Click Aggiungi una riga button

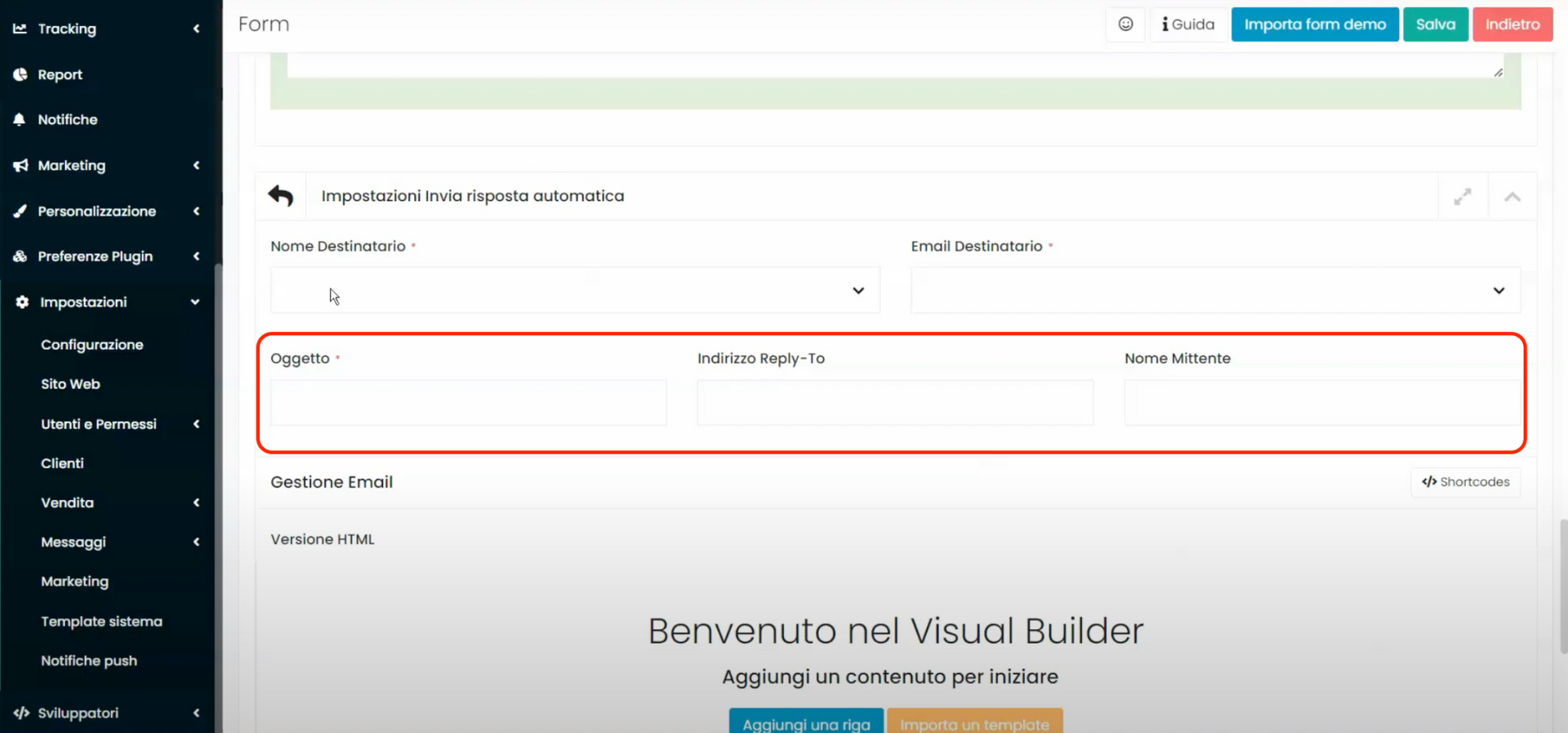pos(806,722)
